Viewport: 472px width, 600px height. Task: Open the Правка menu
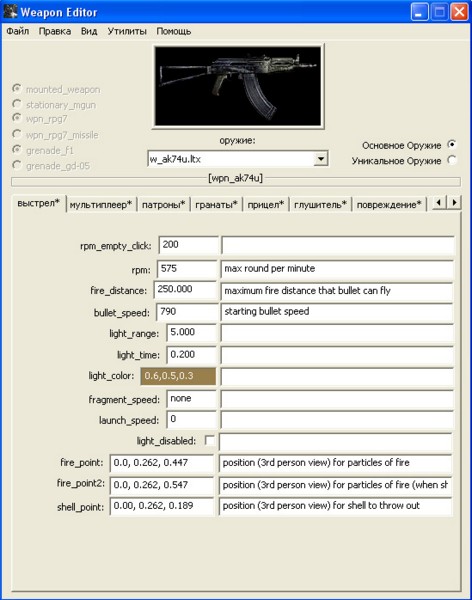coord(55,31)
